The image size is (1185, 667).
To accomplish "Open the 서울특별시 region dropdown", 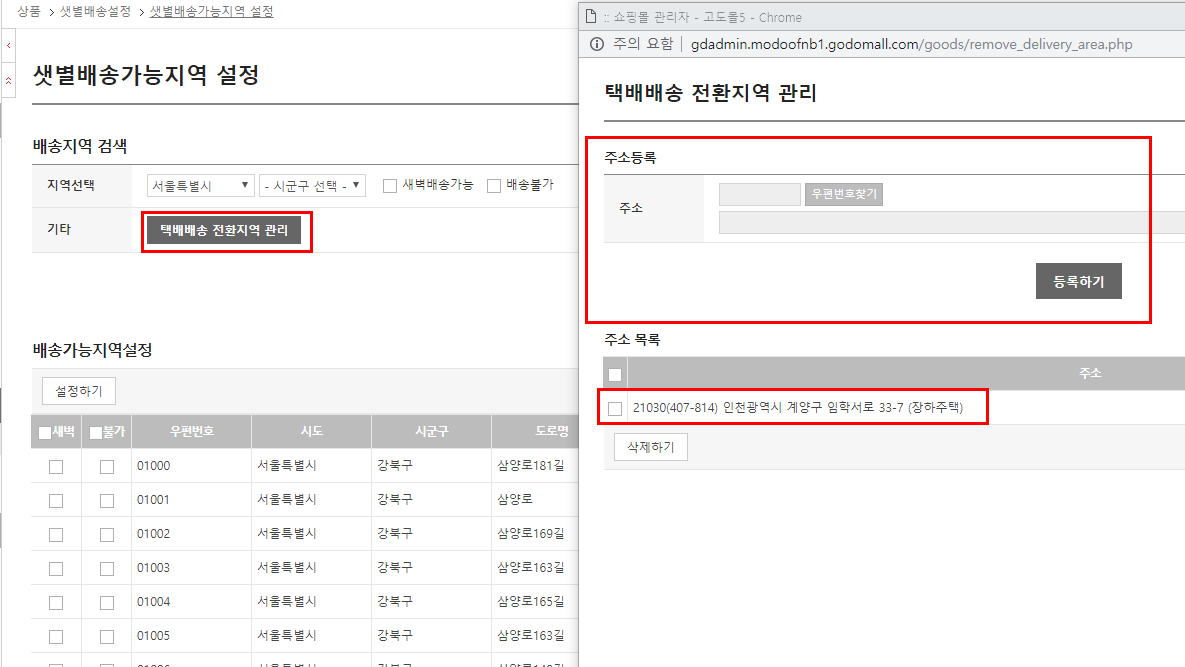I will pos(200,186).
